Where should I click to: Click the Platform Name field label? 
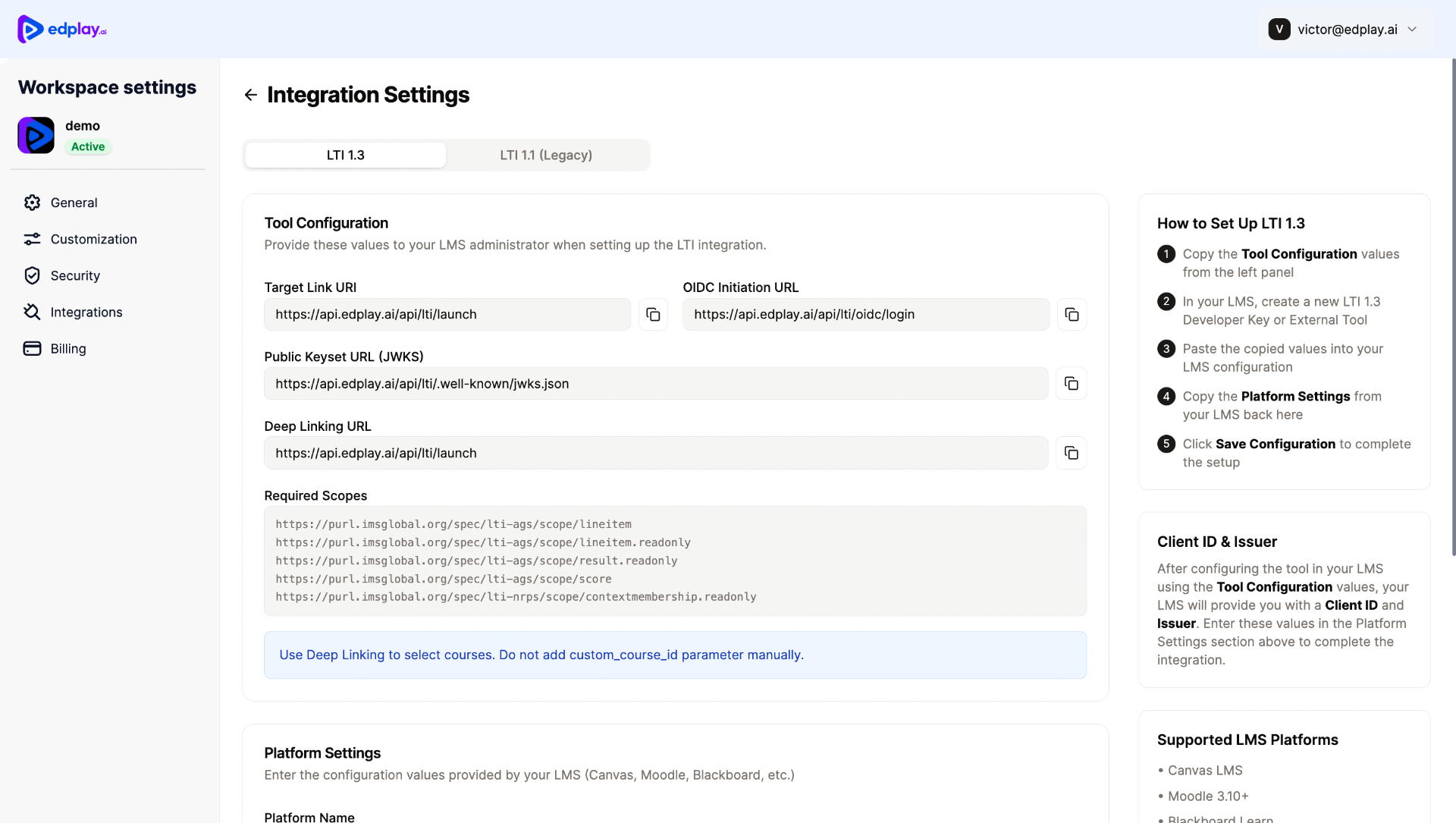point(309,817)
